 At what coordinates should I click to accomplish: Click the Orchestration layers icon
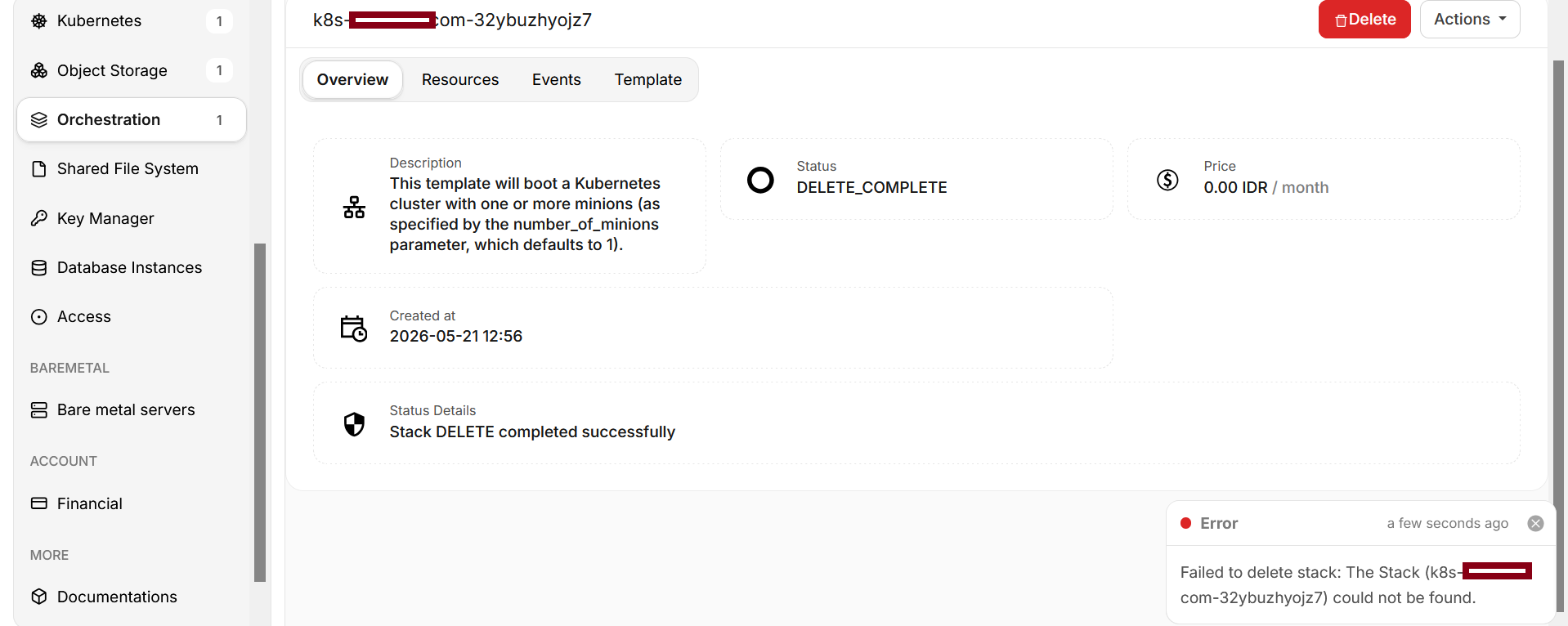38,120
